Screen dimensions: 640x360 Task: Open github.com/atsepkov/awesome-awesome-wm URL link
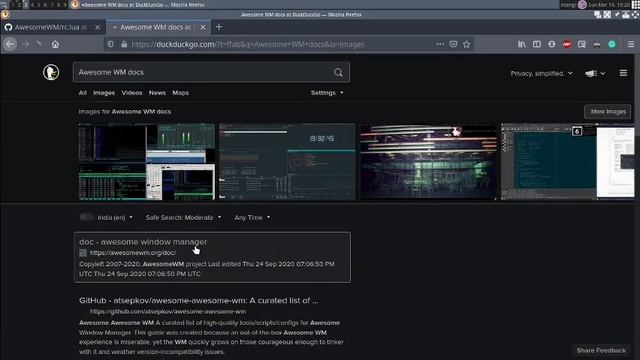click(x=168, y=311)
